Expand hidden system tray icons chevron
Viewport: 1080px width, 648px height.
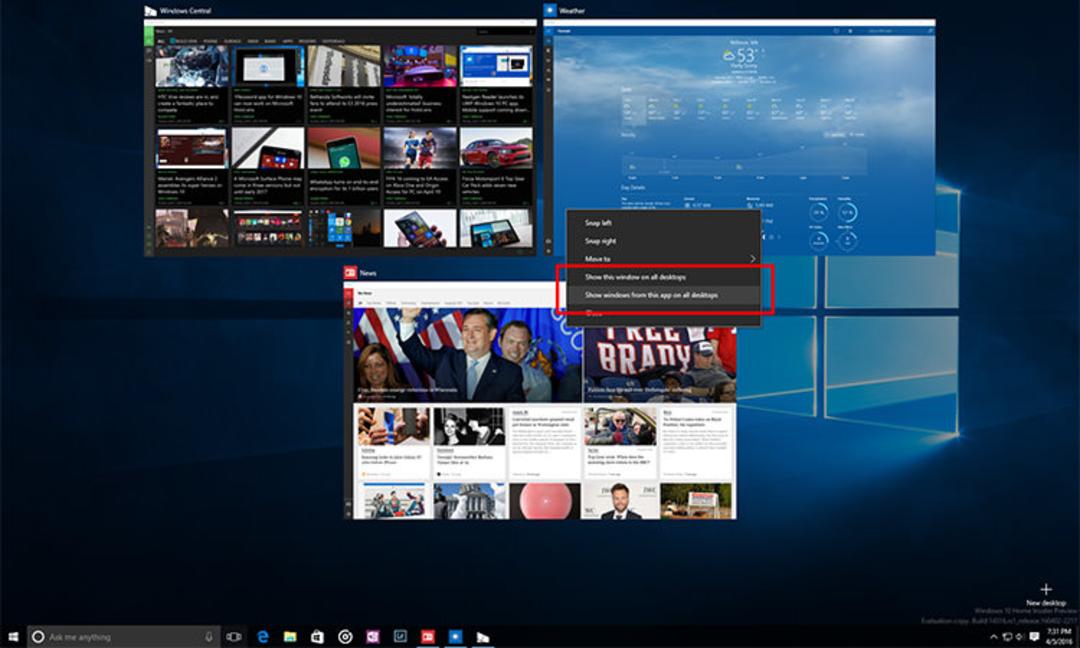(x=994, y=637)
